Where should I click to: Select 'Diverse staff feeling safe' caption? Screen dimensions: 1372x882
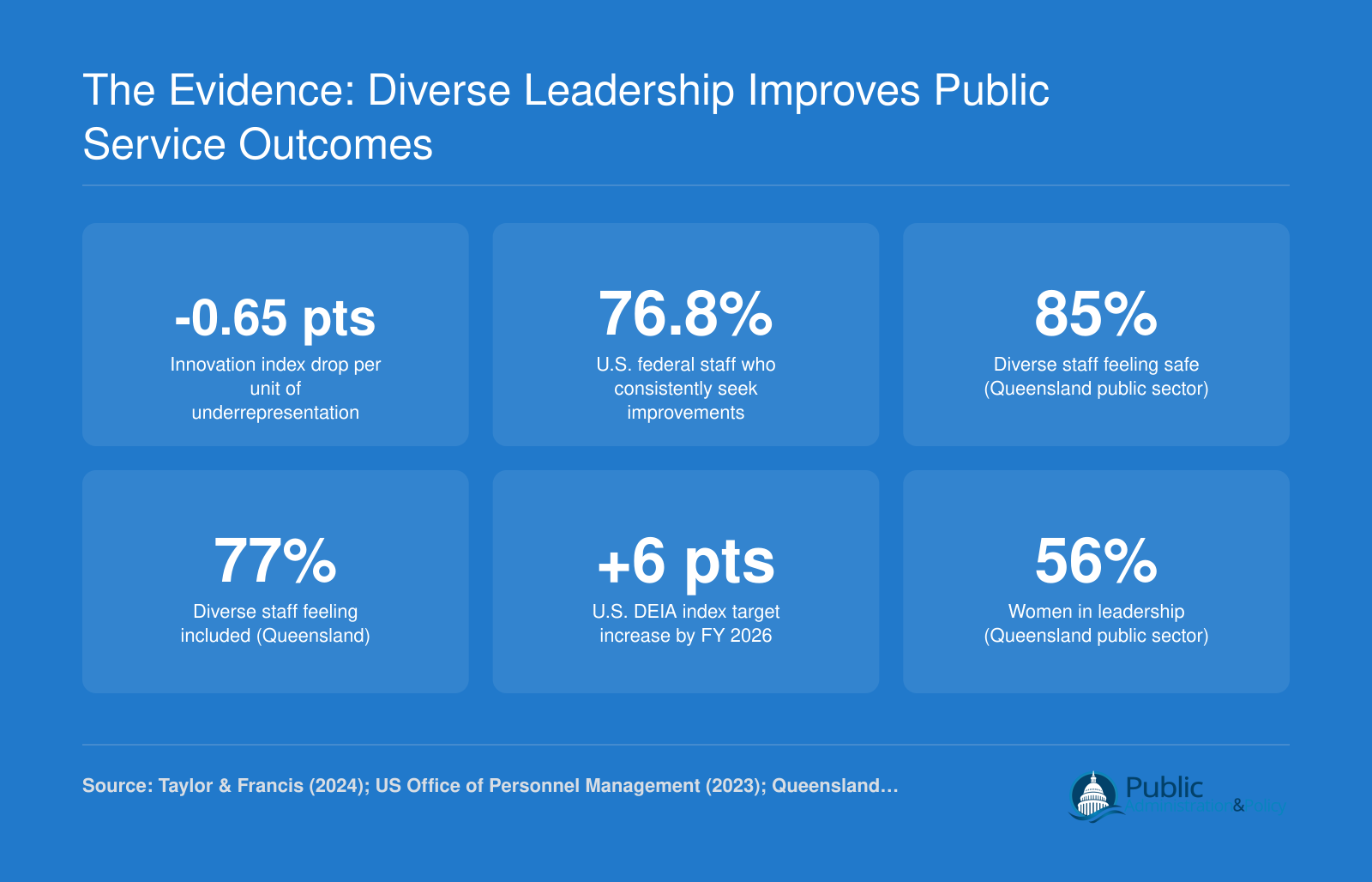pyautogui.click(x=1096, y=376)
